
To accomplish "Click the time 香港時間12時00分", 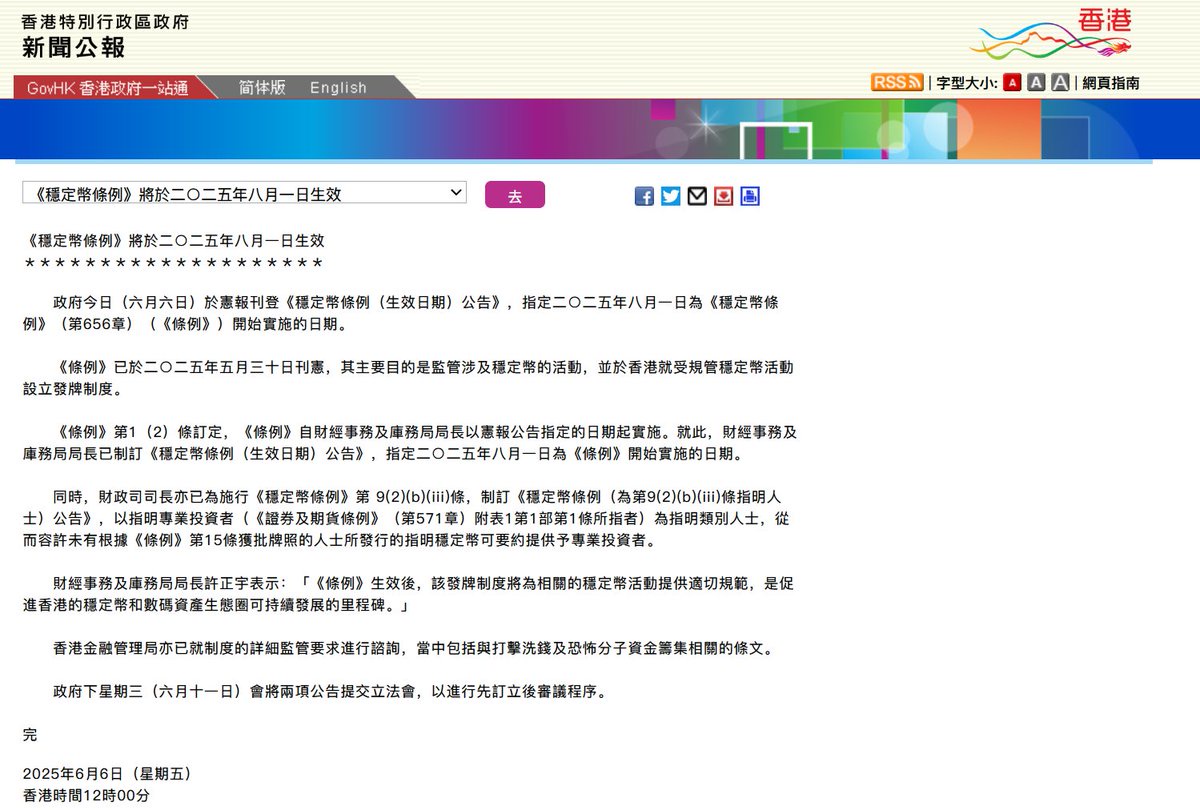I will [x=86, y=796].
